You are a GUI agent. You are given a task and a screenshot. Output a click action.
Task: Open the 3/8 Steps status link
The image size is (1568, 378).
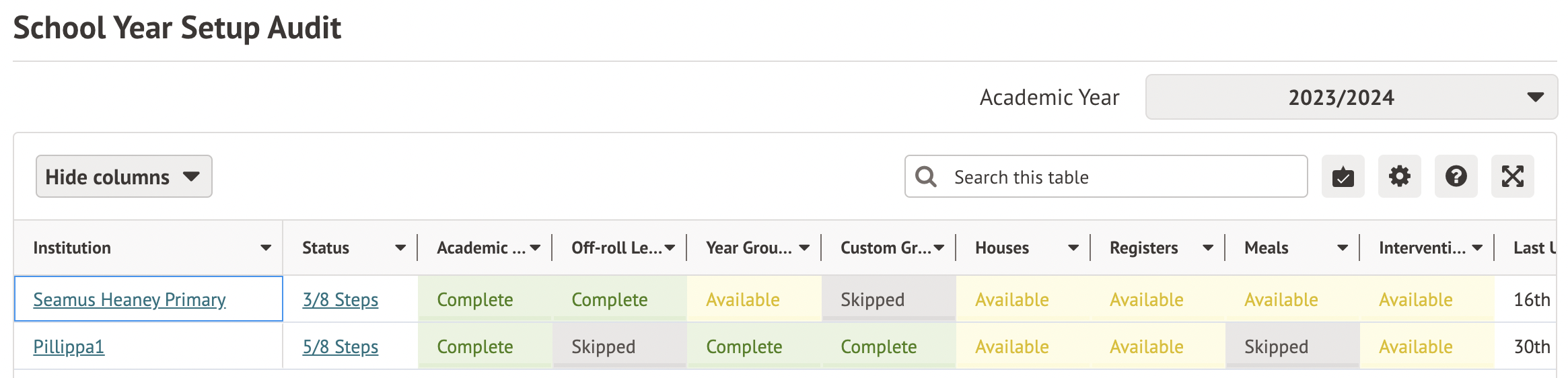point(340,300)
